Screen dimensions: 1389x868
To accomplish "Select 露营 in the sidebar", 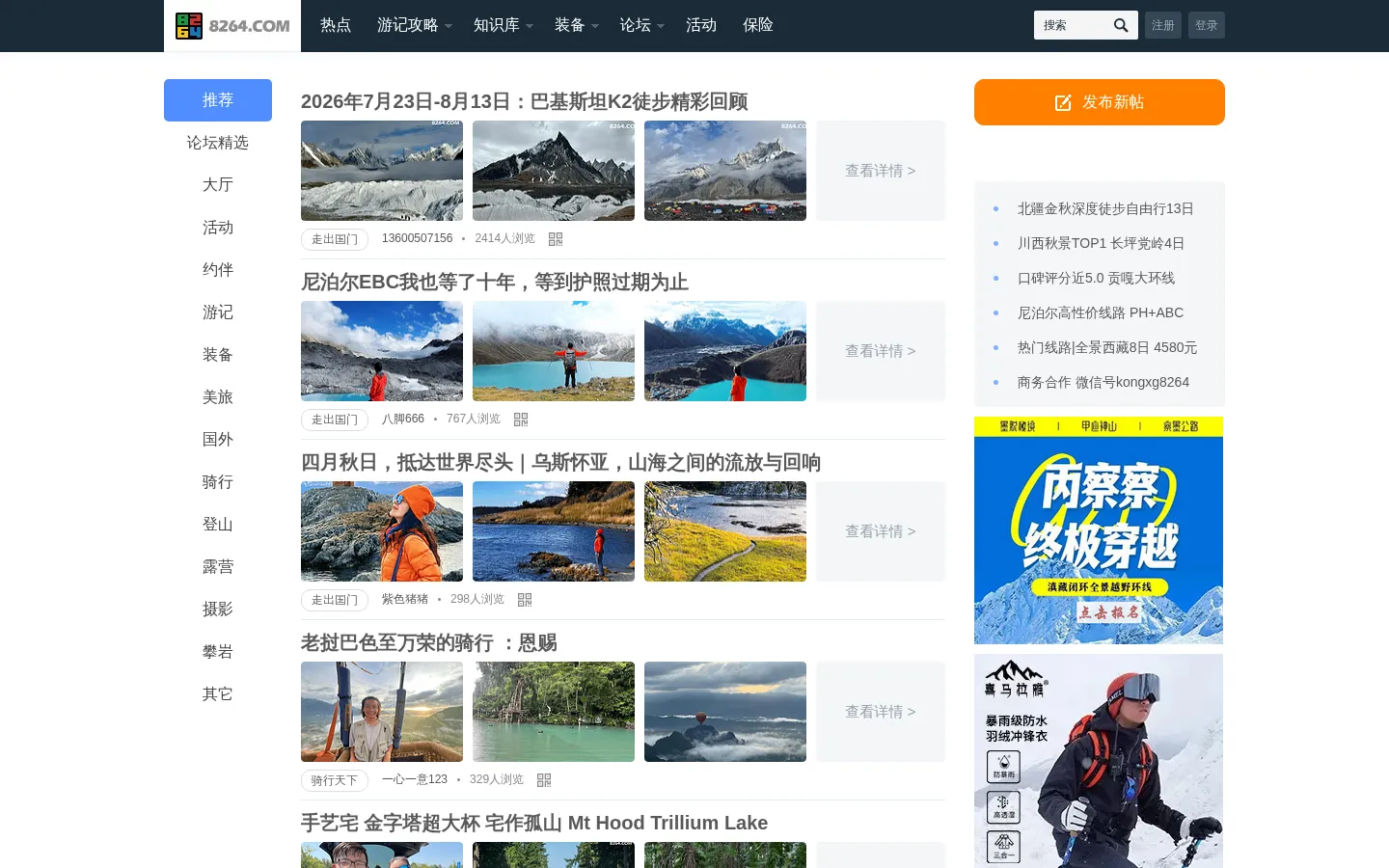I will [x=218, y=567].
